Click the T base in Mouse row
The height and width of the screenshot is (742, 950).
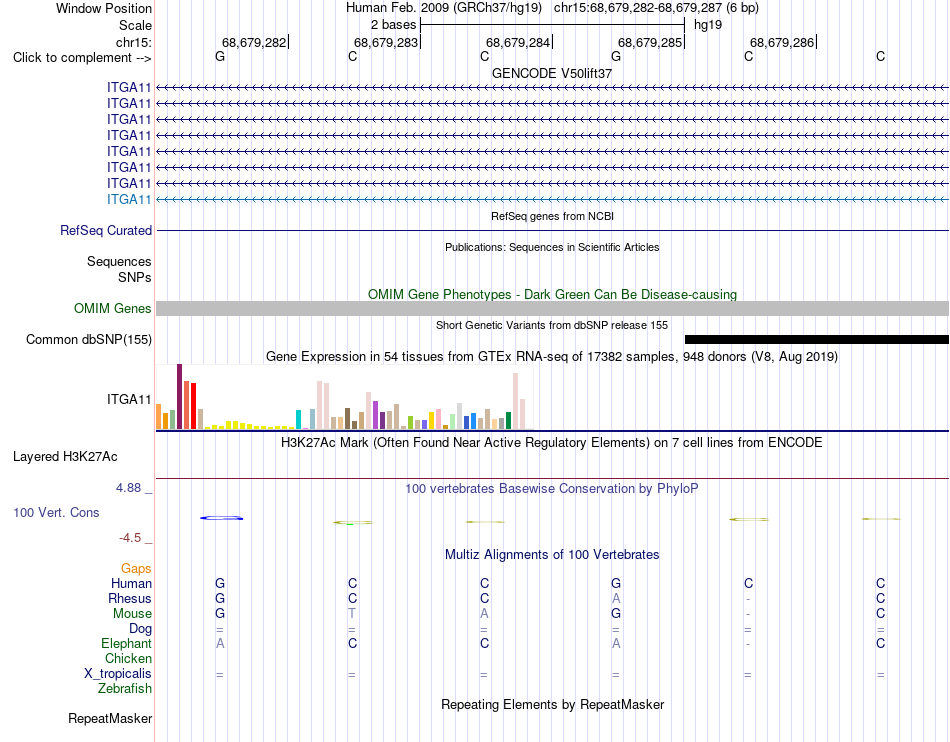(x=352, y=614)
